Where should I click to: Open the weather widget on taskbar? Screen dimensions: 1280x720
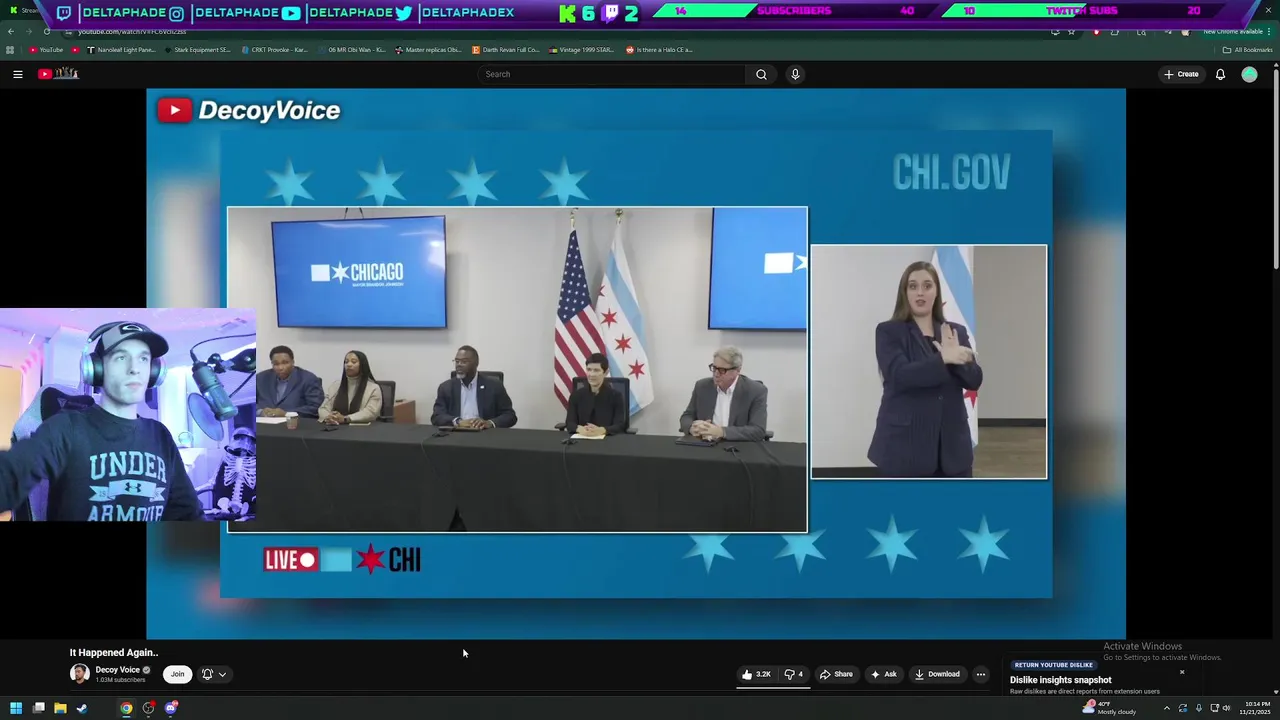(x=1110, y=708)
